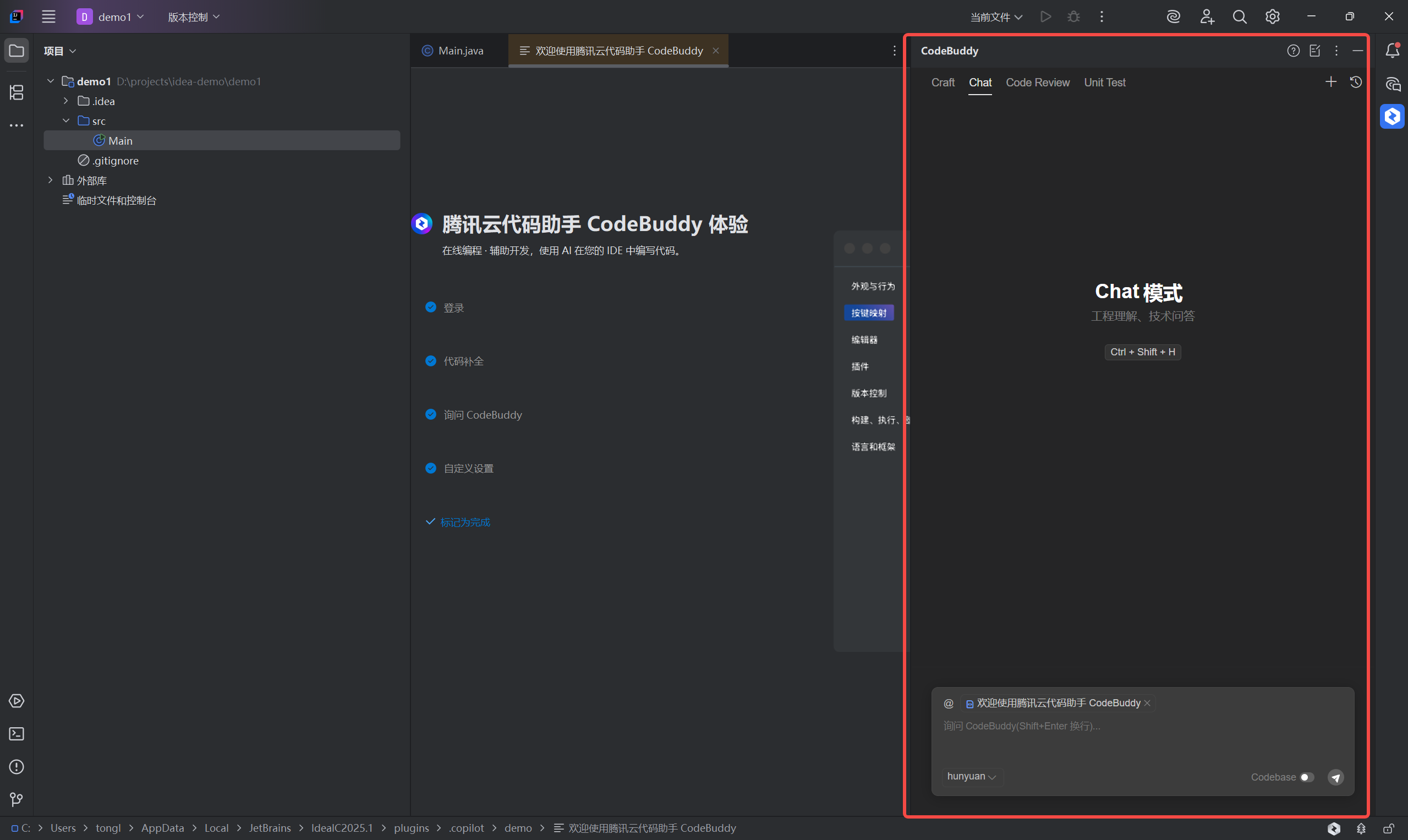Click the 登录 checked step

[453, 308]
